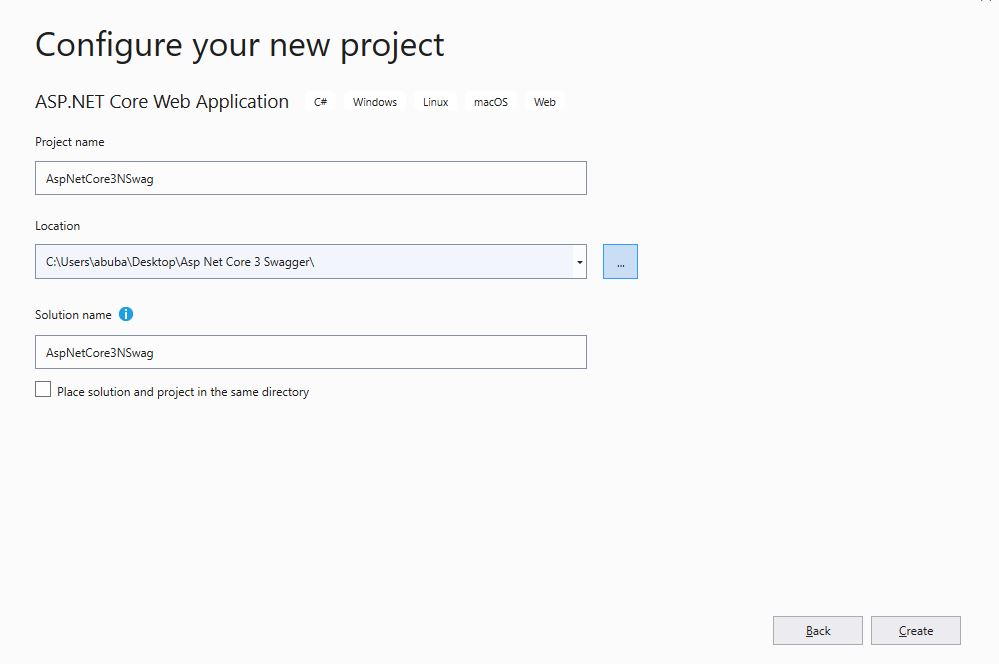Click the Solution name info icon
Screen dimensions: 999x664
tap(126, 314)
